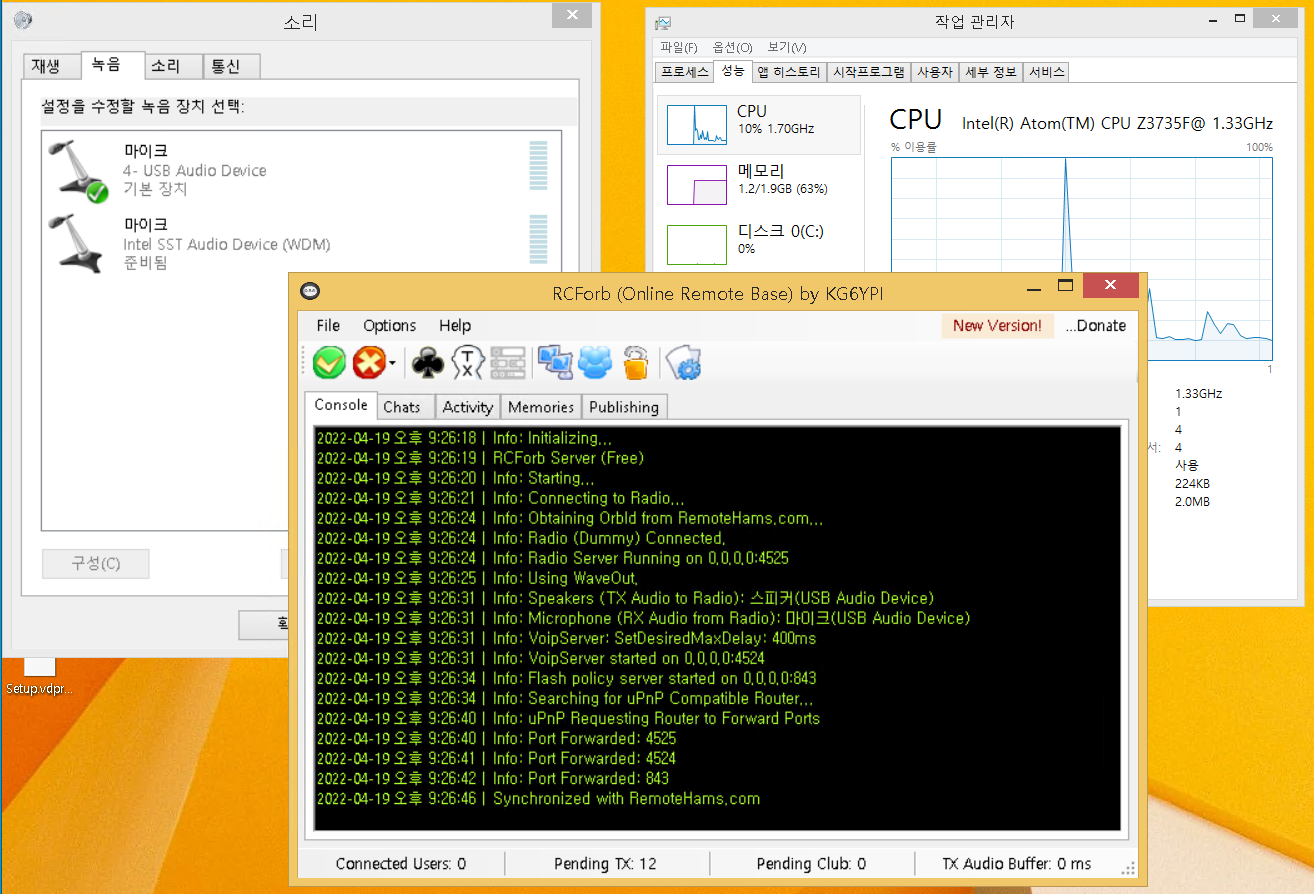
Task: Click the ...Donate link in RCForb
Action: click(1095, 325)
